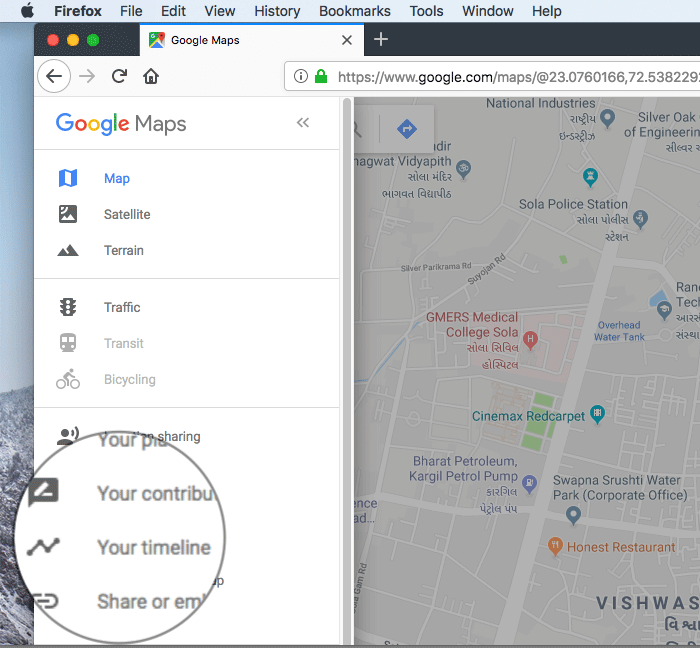Go to the browser home page
Image resolution: width=700 pixels, height=648 pixels.
pos(151,76)
